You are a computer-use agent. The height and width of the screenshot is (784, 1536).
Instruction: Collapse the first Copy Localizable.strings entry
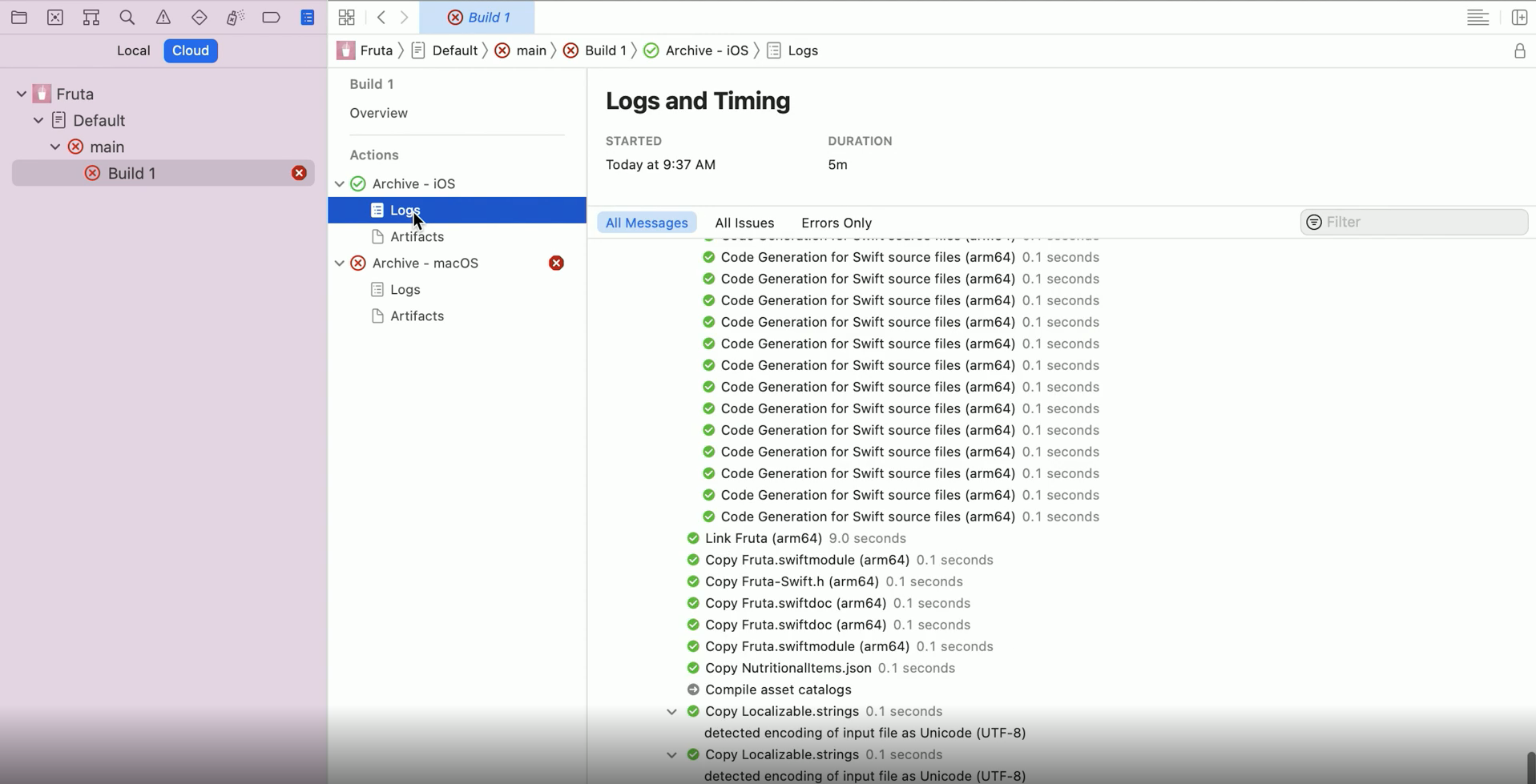671,711
